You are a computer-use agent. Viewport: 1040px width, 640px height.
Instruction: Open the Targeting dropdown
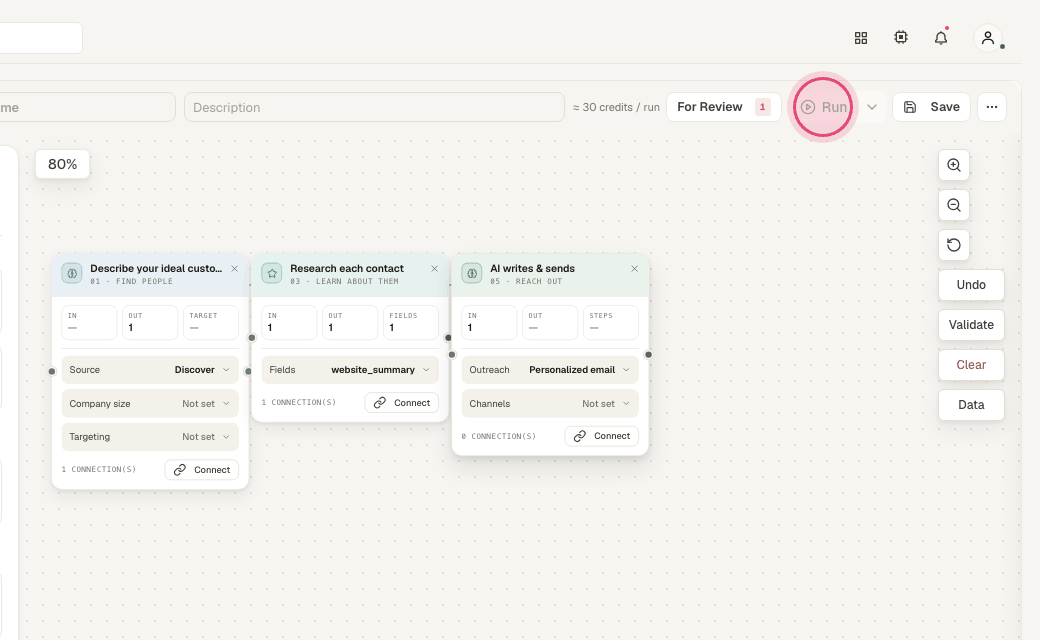(150, 437)
